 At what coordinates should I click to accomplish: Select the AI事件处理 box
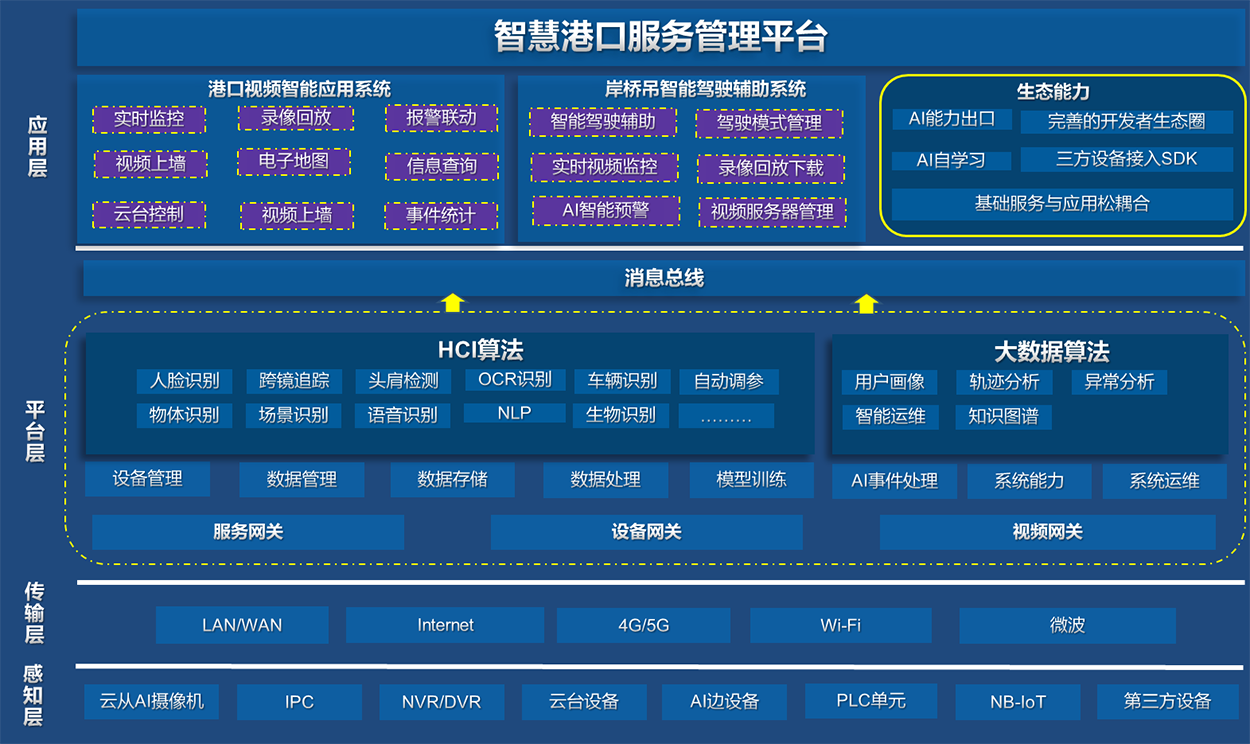tap(895, 482)
